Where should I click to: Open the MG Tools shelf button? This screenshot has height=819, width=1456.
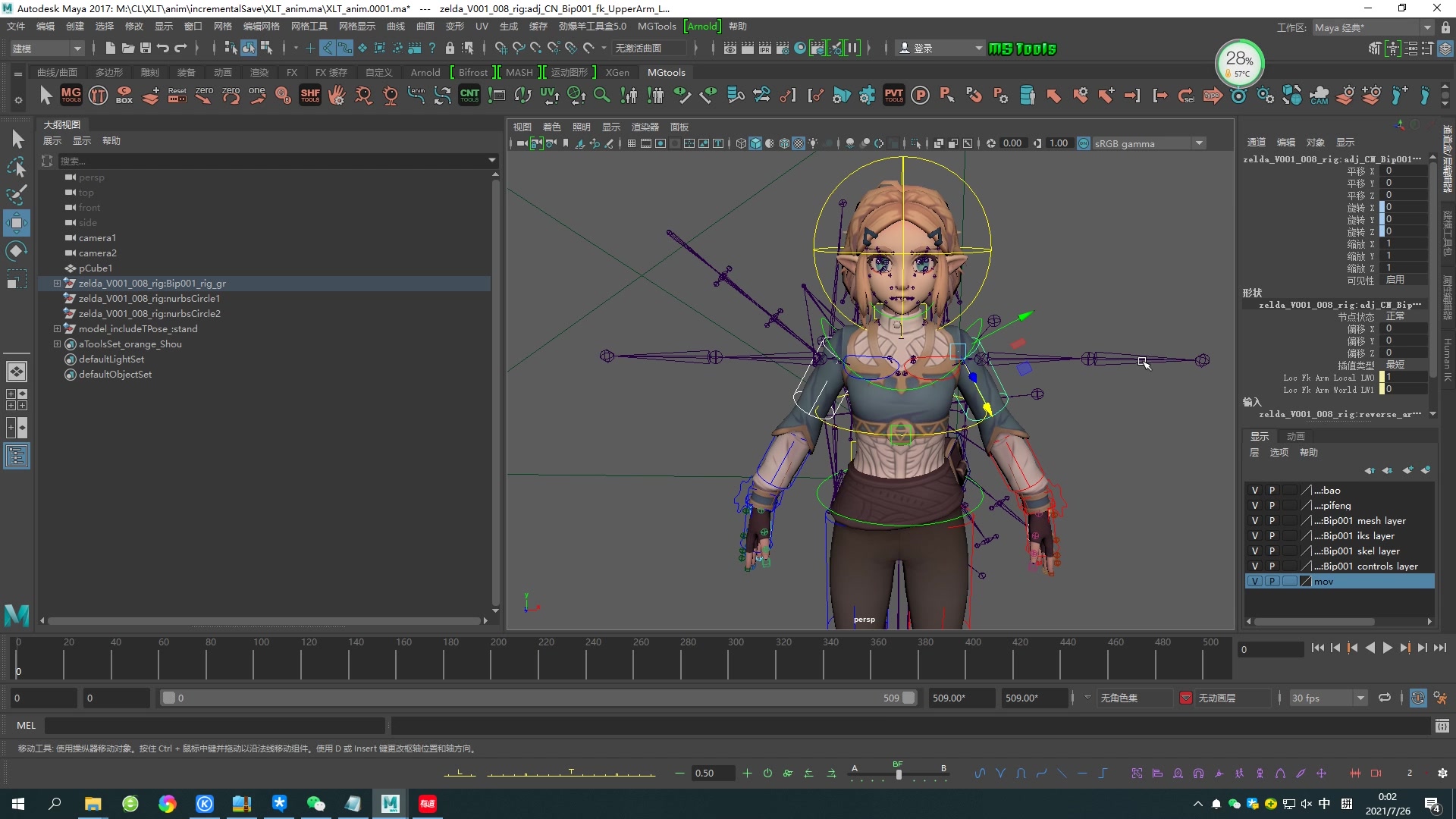pos(71,95)
